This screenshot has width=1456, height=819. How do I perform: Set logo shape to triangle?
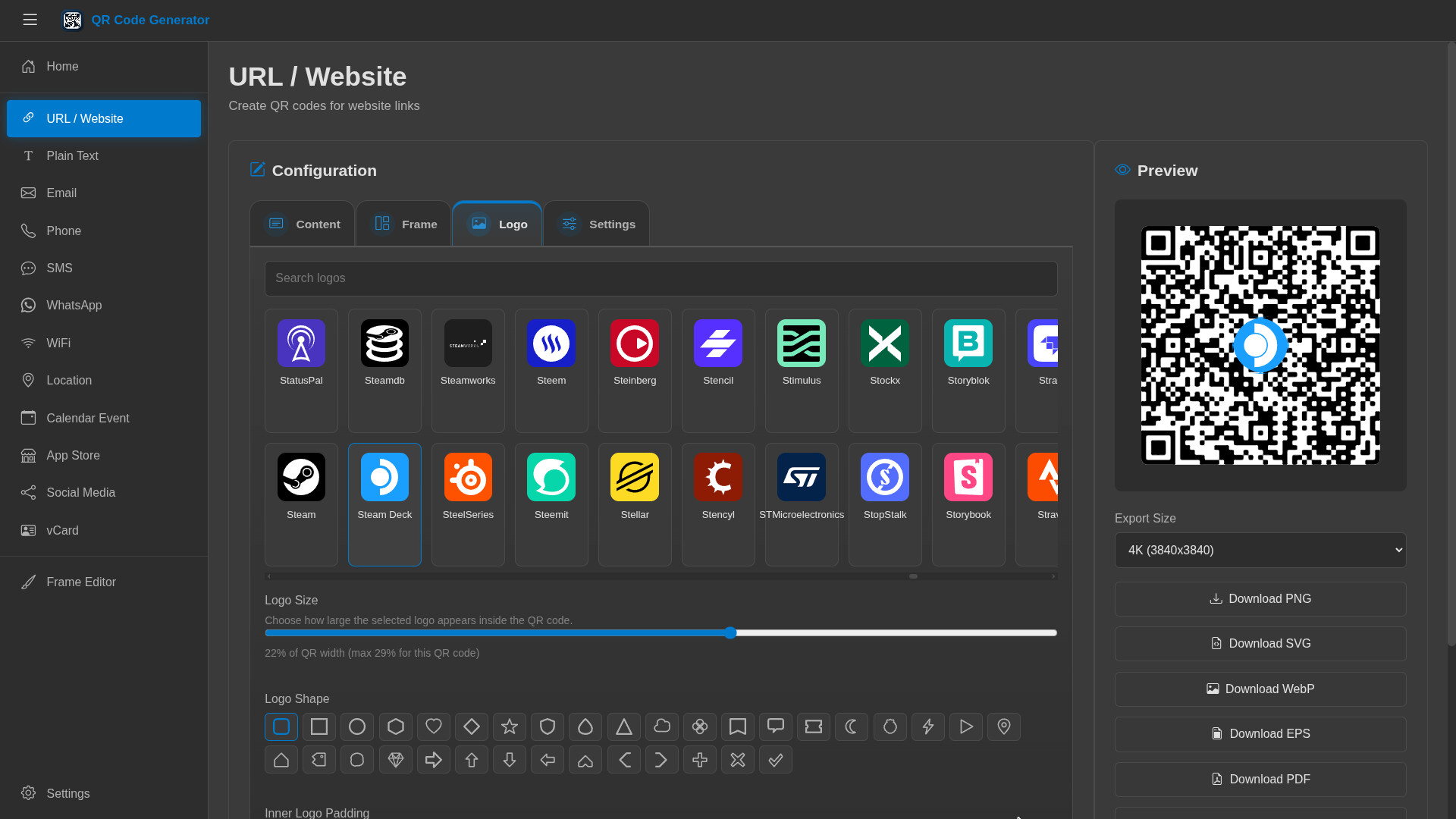click(x=624, y=726)
